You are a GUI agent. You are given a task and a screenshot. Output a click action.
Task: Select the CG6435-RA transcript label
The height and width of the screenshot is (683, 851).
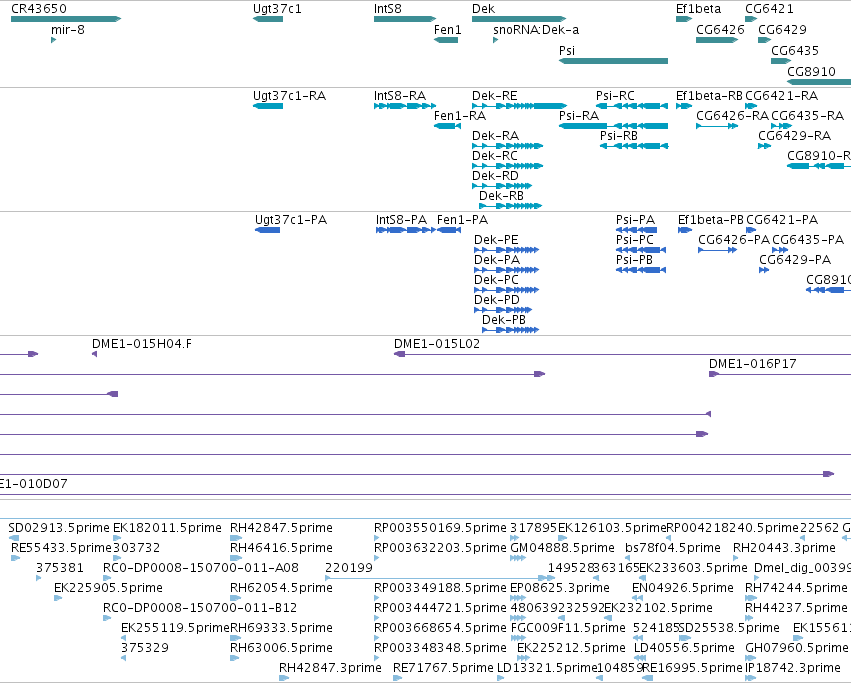808,116
